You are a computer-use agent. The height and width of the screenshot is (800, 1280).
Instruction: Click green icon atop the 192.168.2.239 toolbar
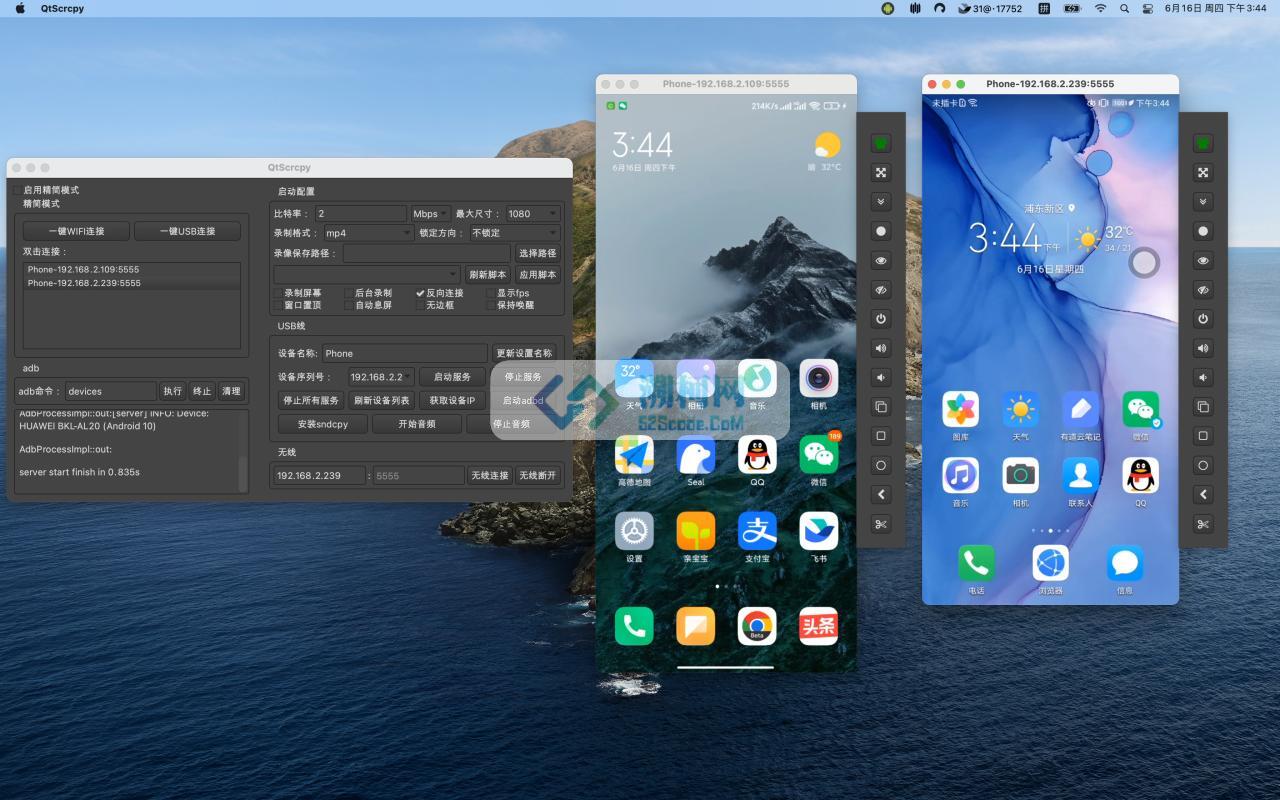1203,143
